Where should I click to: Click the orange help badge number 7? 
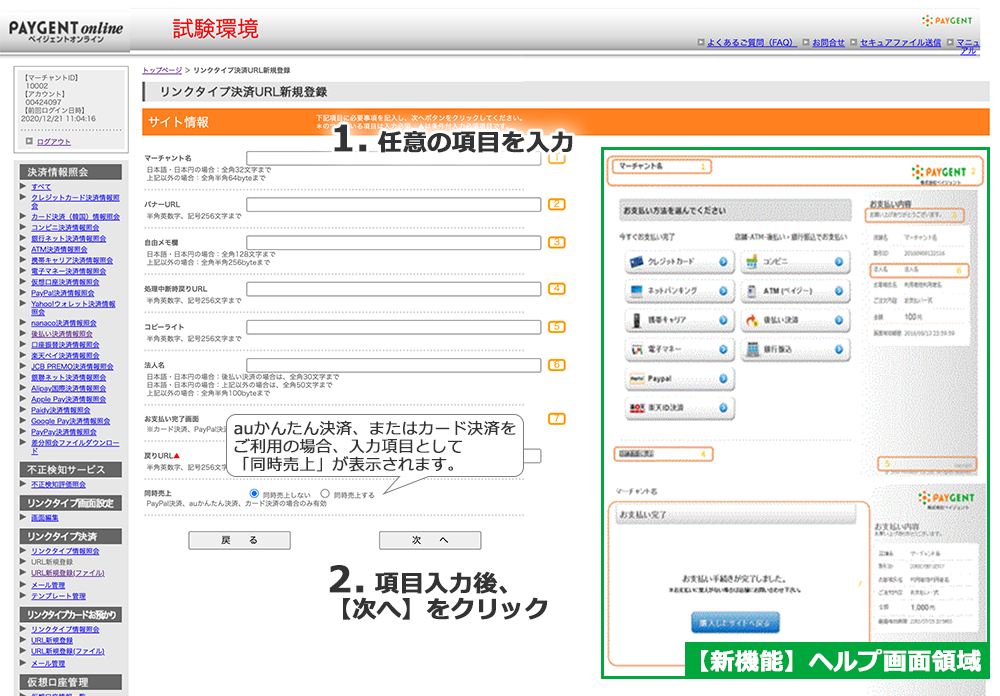[x=557, y=418]
